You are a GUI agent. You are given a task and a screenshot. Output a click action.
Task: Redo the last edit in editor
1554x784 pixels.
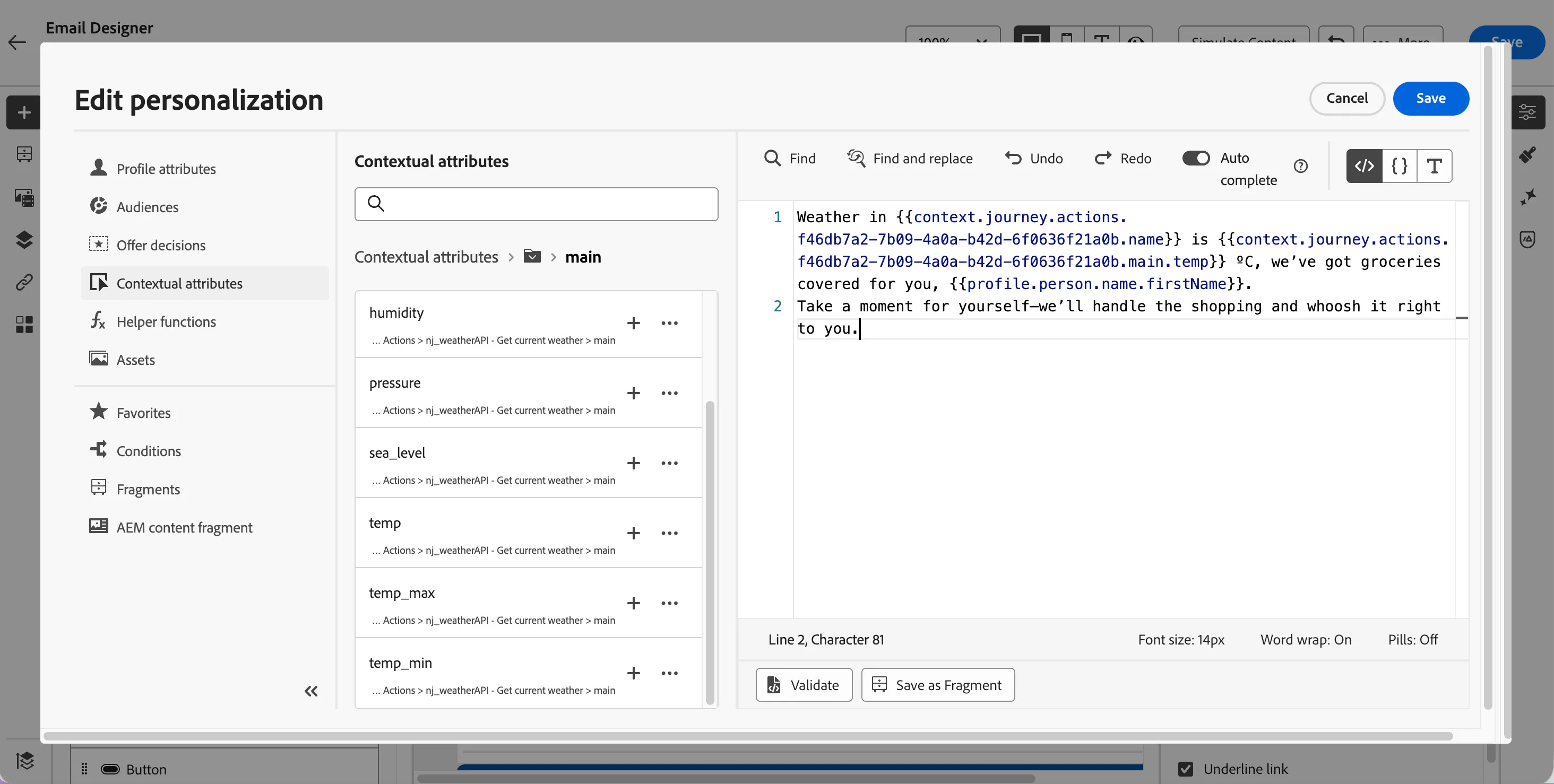click(x=1123, y=158)
